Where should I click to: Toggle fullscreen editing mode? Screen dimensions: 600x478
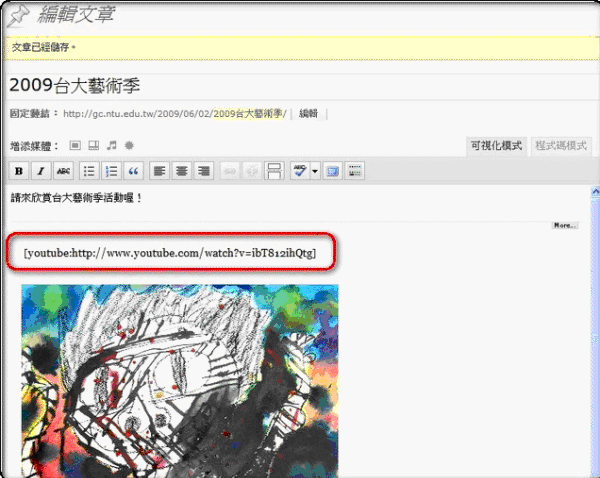332,171
